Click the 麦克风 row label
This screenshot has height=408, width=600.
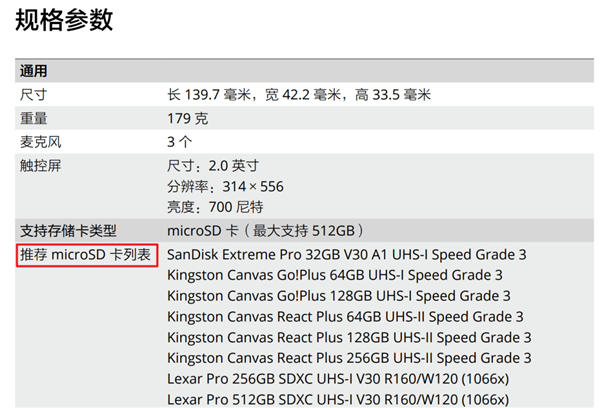tap(41, 142)
